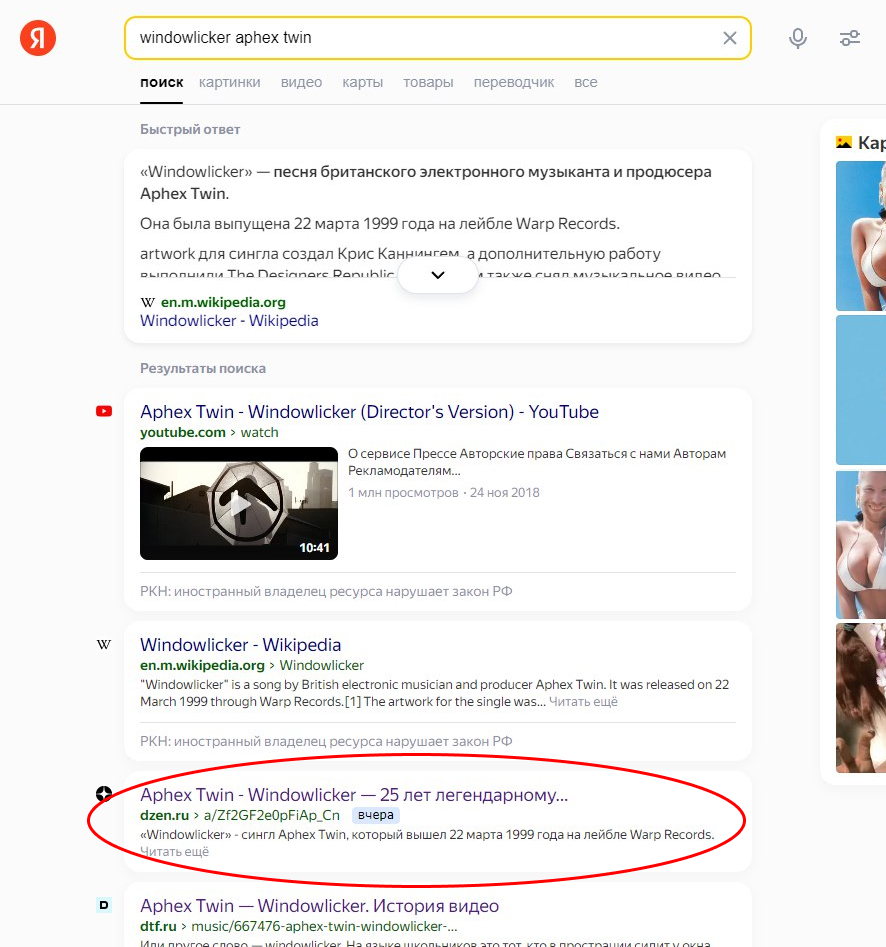This screenshot has width=886, height=947.
Task: Open search settings sliders icon
Action: (850, 38)
